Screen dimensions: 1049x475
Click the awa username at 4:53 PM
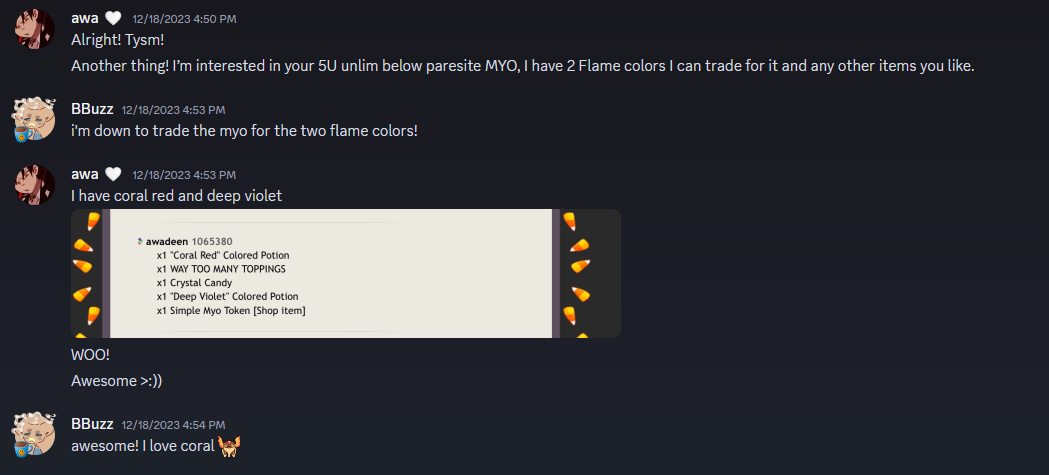84,175
